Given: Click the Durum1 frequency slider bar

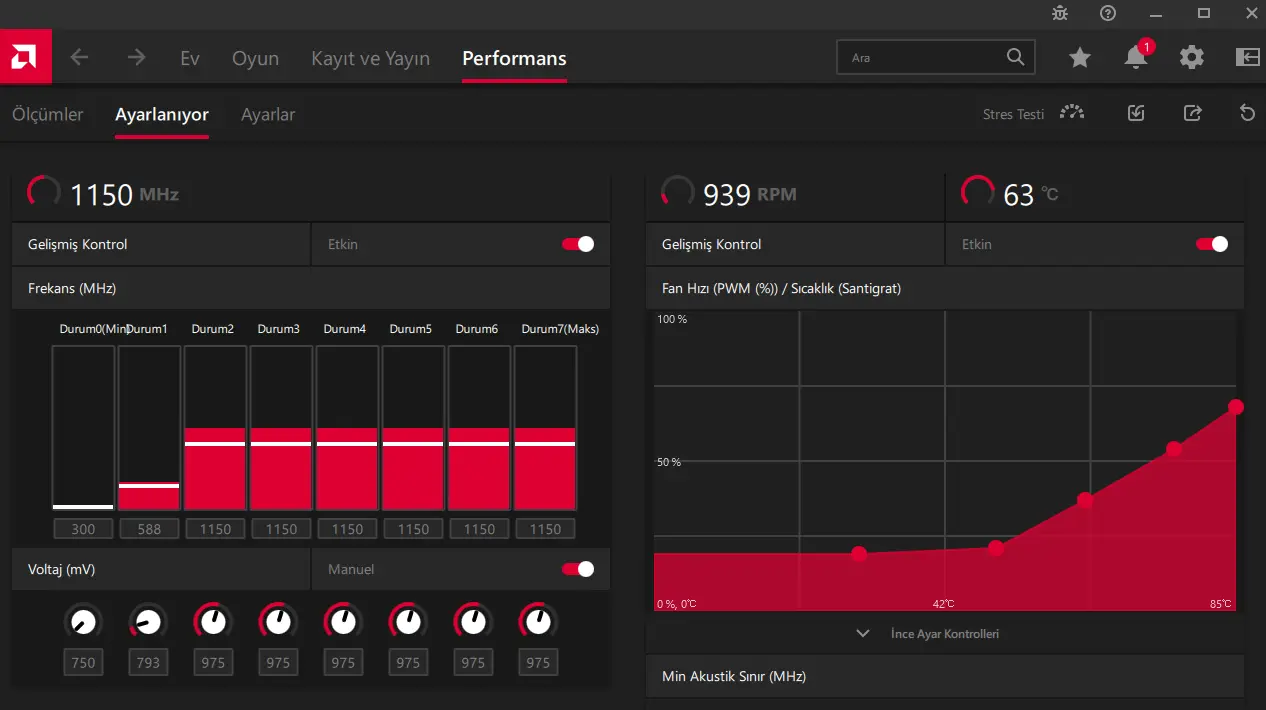Looking at the screenshot, I should coord(149,429).
